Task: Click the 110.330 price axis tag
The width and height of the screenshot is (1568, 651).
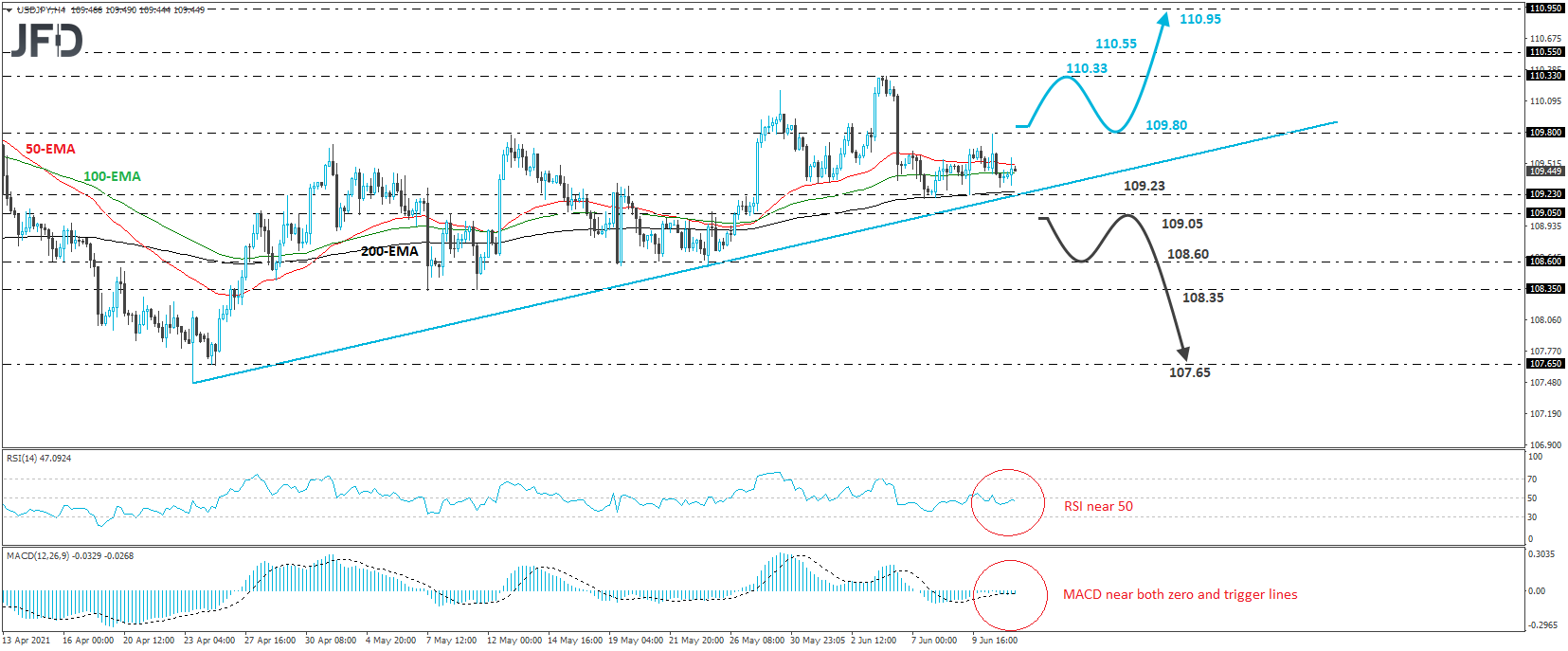Action: pos(1545,76)
